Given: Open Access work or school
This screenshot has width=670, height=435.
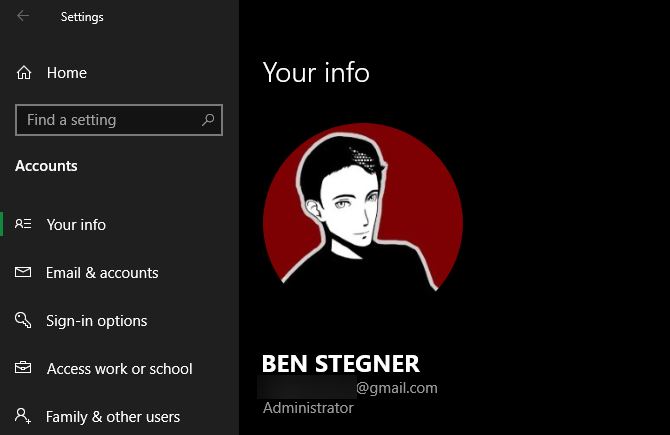Looking at the screenshot, I should (120, 369).
